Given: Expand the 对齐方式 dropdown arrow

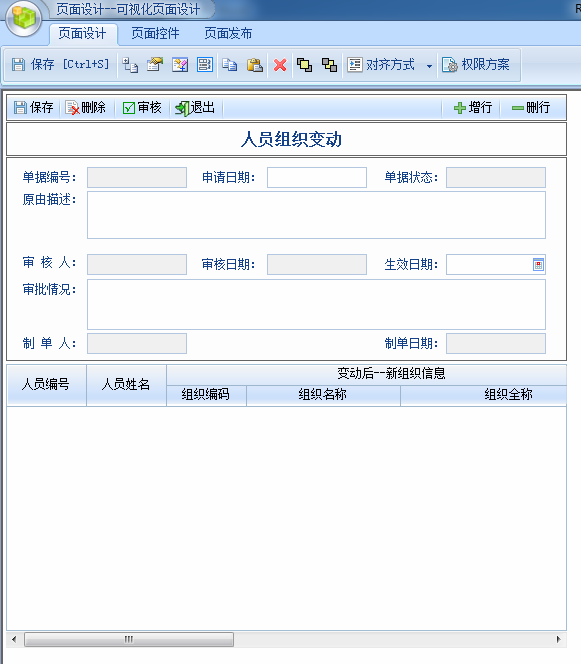Looking at the screenshot, I should 429,66.
